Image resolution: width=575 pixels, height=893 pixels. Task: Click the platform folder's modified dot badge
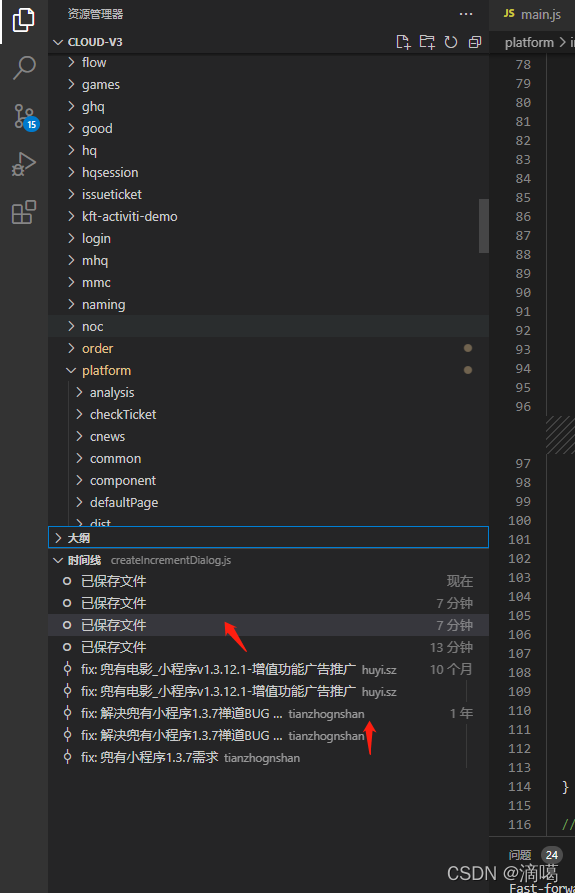click(467, 370)
